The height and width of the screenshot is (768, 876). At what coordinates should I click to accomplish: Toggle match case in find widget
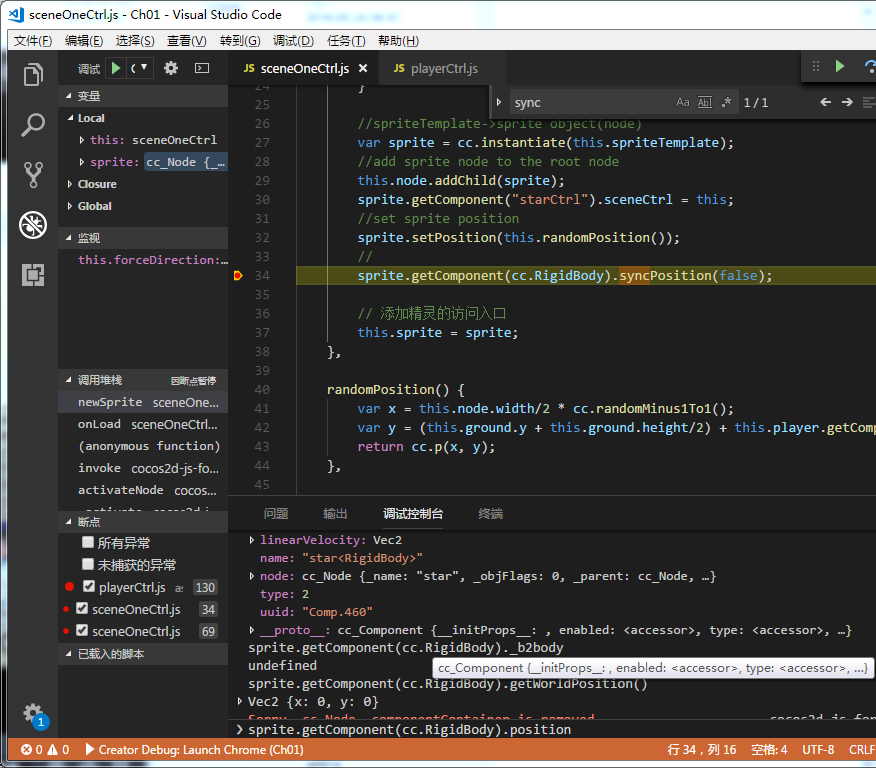click(x=682, y=102)
